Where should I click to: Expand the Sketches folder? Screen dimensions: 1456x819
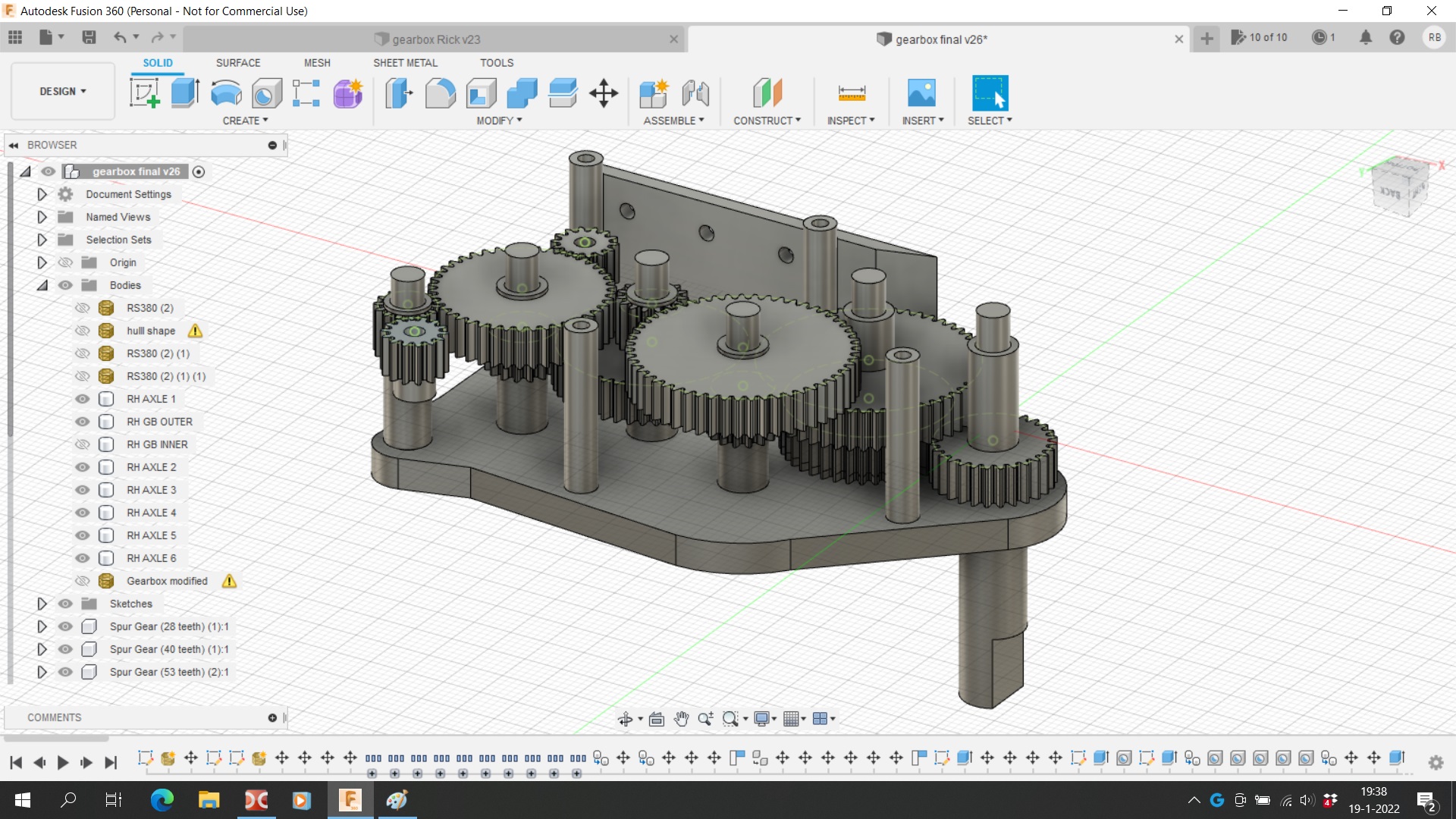point(42,604)
